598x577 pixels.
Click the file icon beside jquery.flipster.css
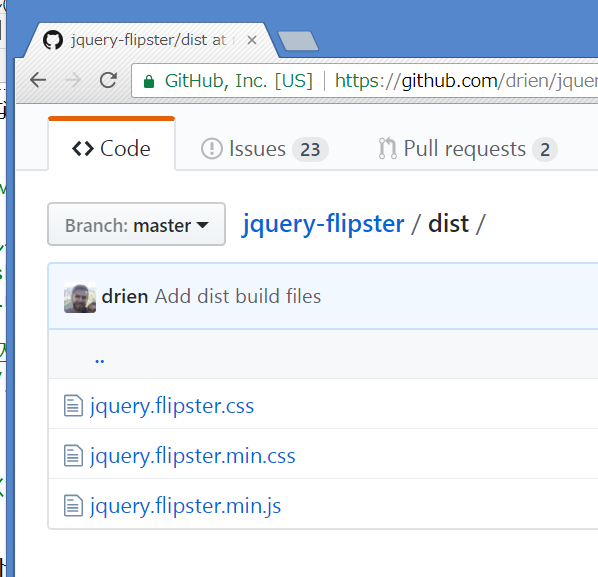(73, 405)
